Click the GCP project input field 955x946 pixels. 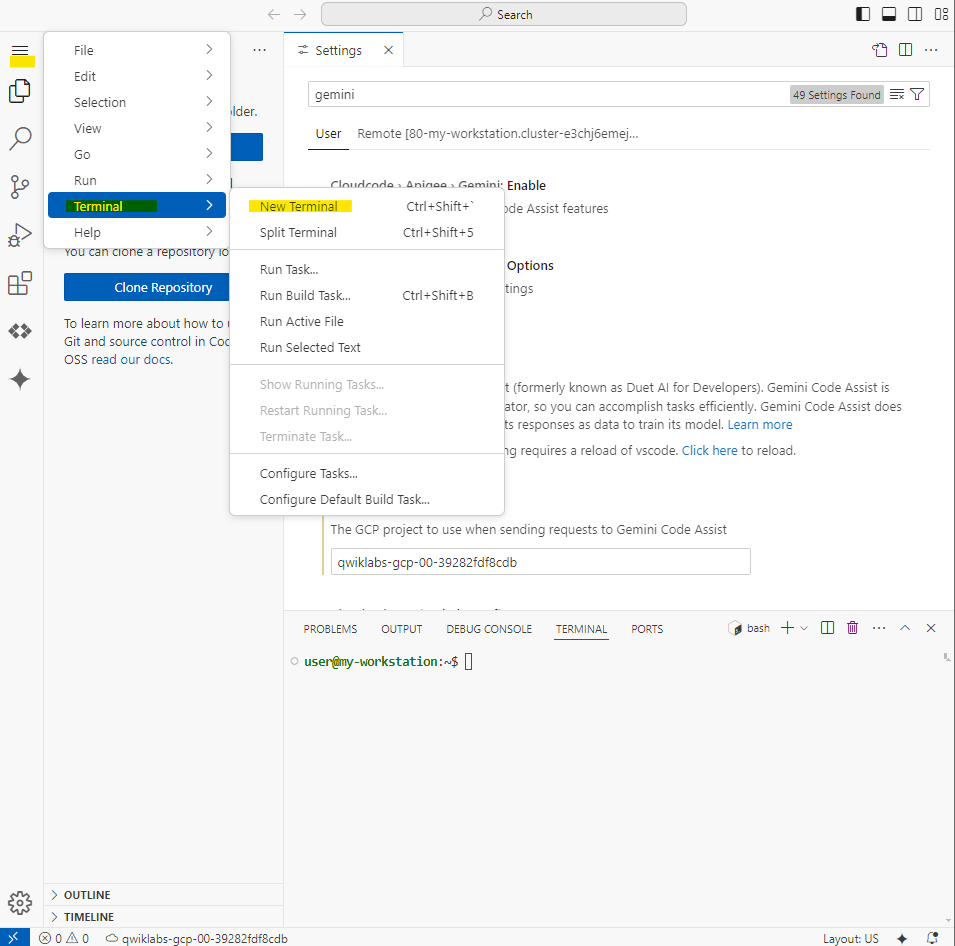540,562
